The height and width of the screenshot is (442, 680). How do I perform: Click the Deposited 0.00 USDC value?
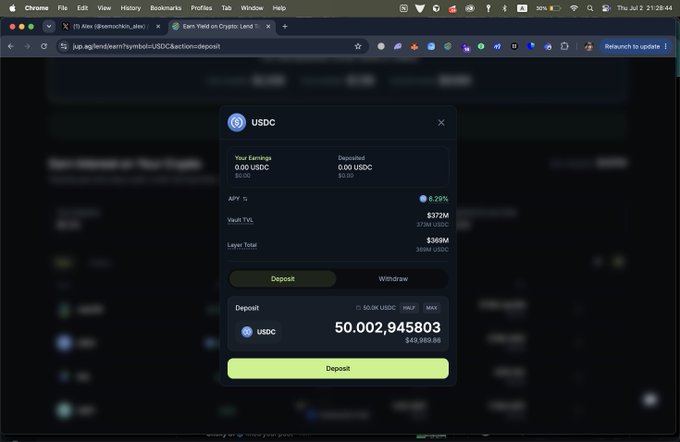[355, 167]
